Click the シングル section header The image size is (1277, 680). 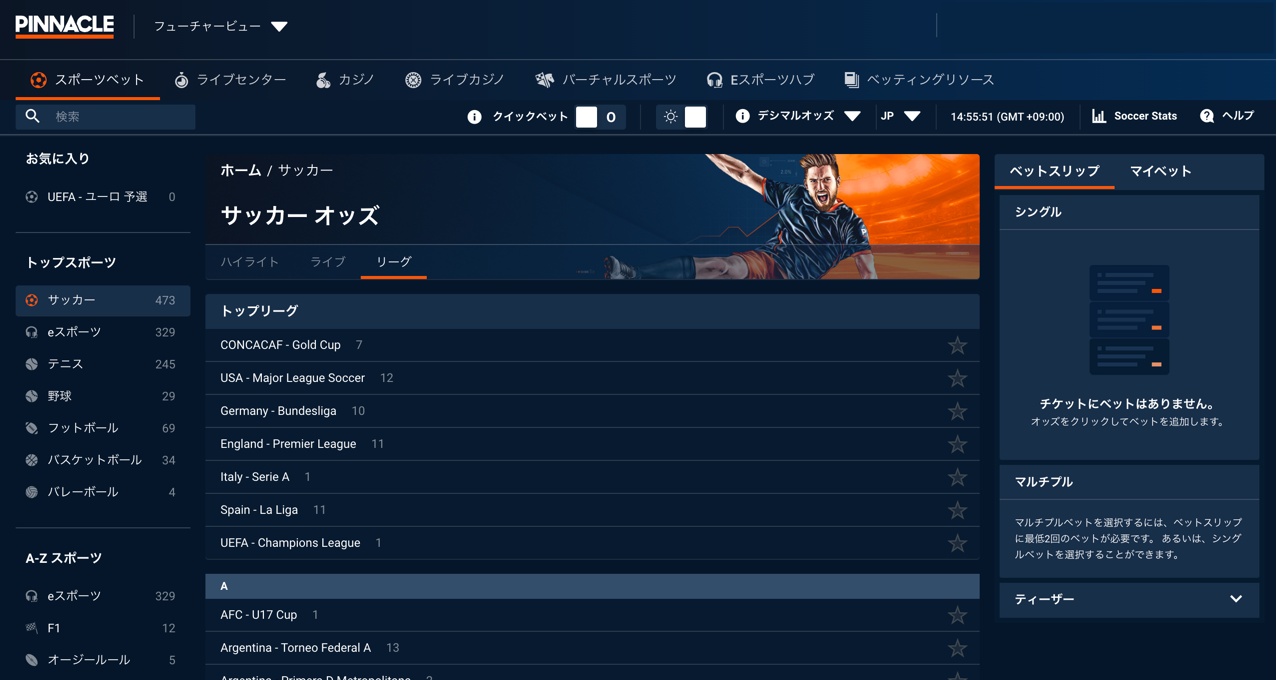pos(1129,212)
